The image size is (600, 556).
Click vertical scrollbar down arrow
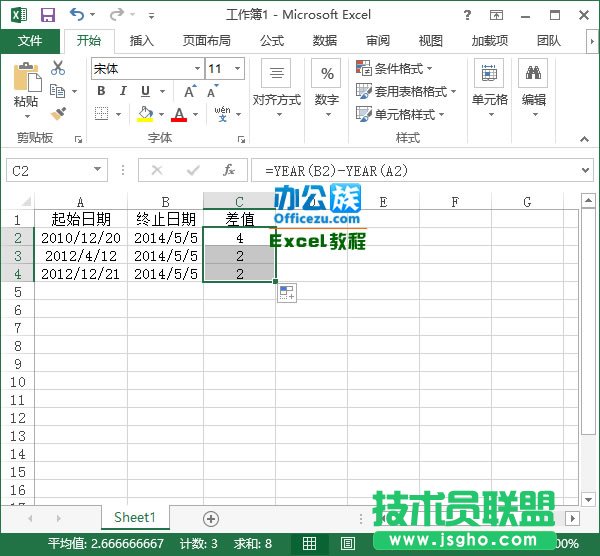click(588, 499)
